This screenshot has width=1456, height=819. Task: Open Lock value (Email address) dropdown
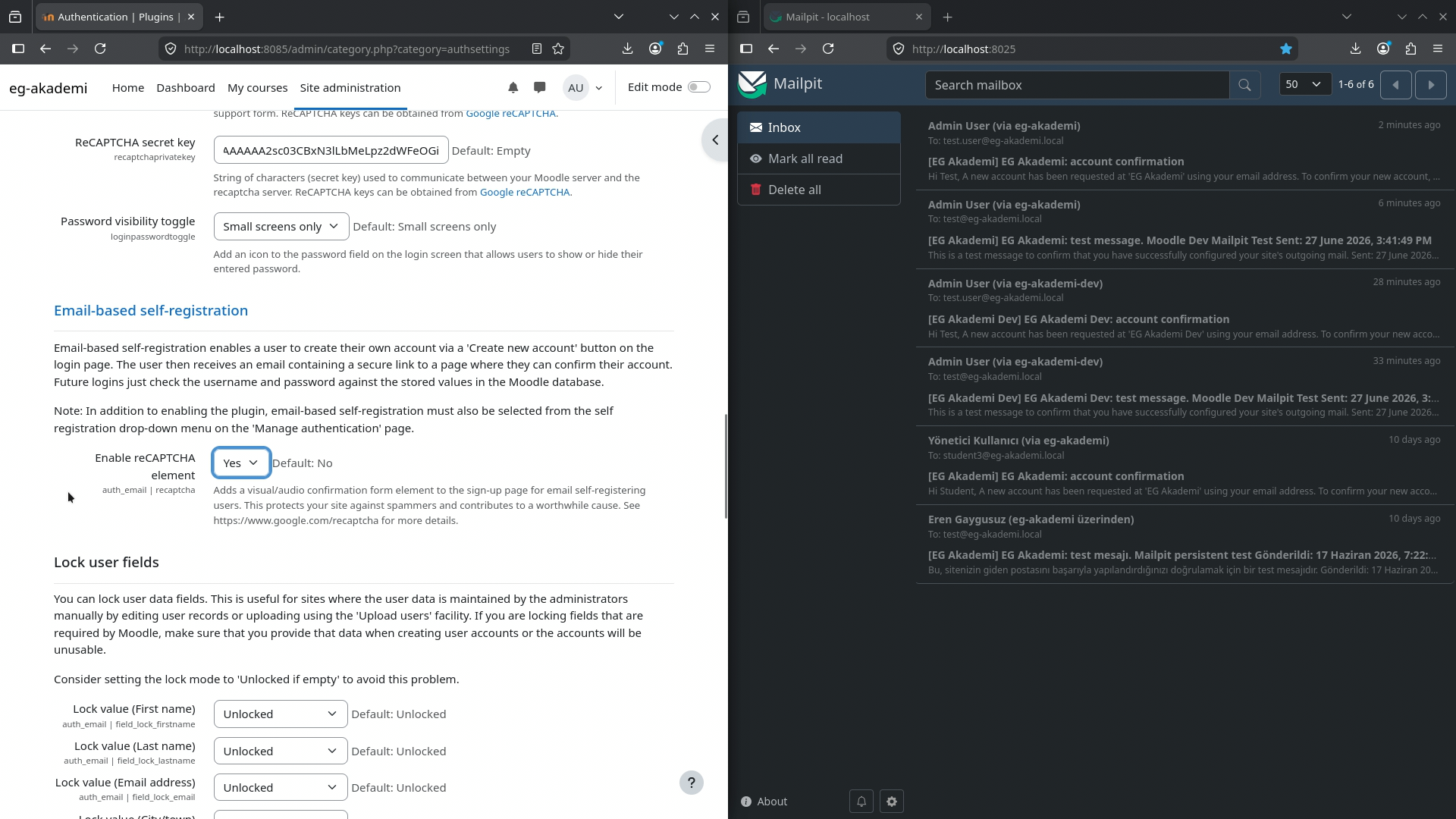pos(281,788)
